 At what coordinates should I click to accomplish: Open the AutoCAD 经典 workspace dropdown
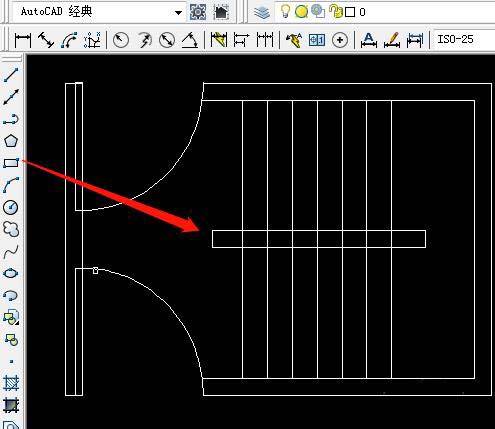[x=99, y=12]
